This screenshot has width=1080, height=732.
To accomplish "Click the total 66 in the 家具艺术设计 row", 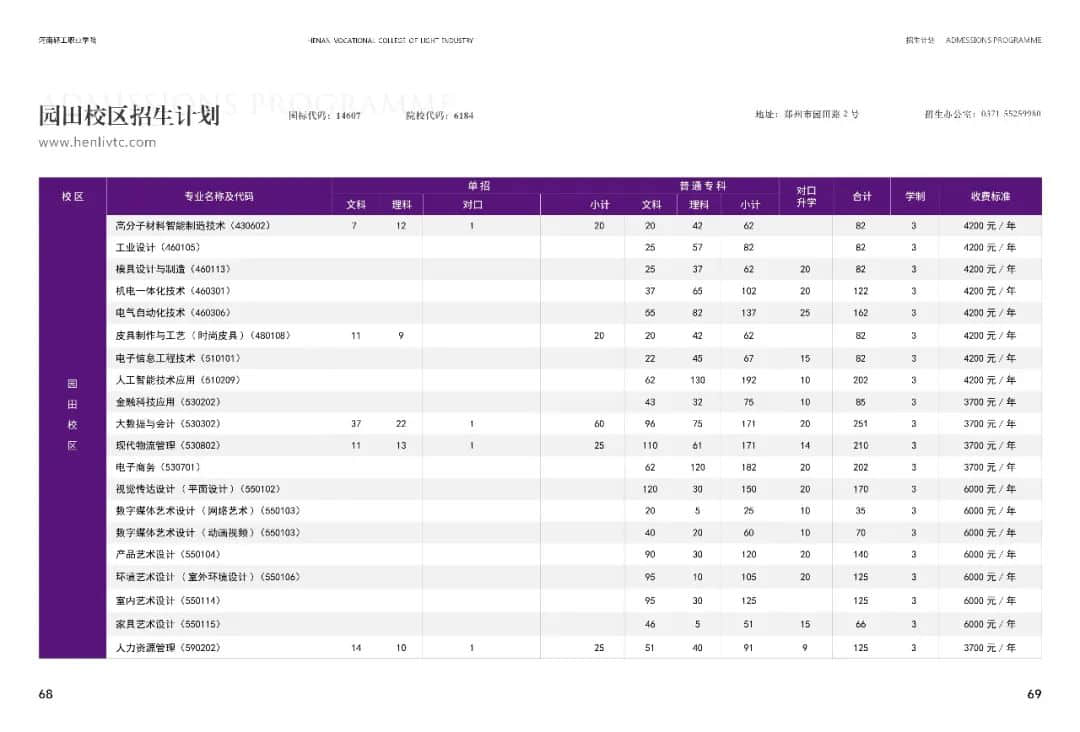I will pos(861,625).
